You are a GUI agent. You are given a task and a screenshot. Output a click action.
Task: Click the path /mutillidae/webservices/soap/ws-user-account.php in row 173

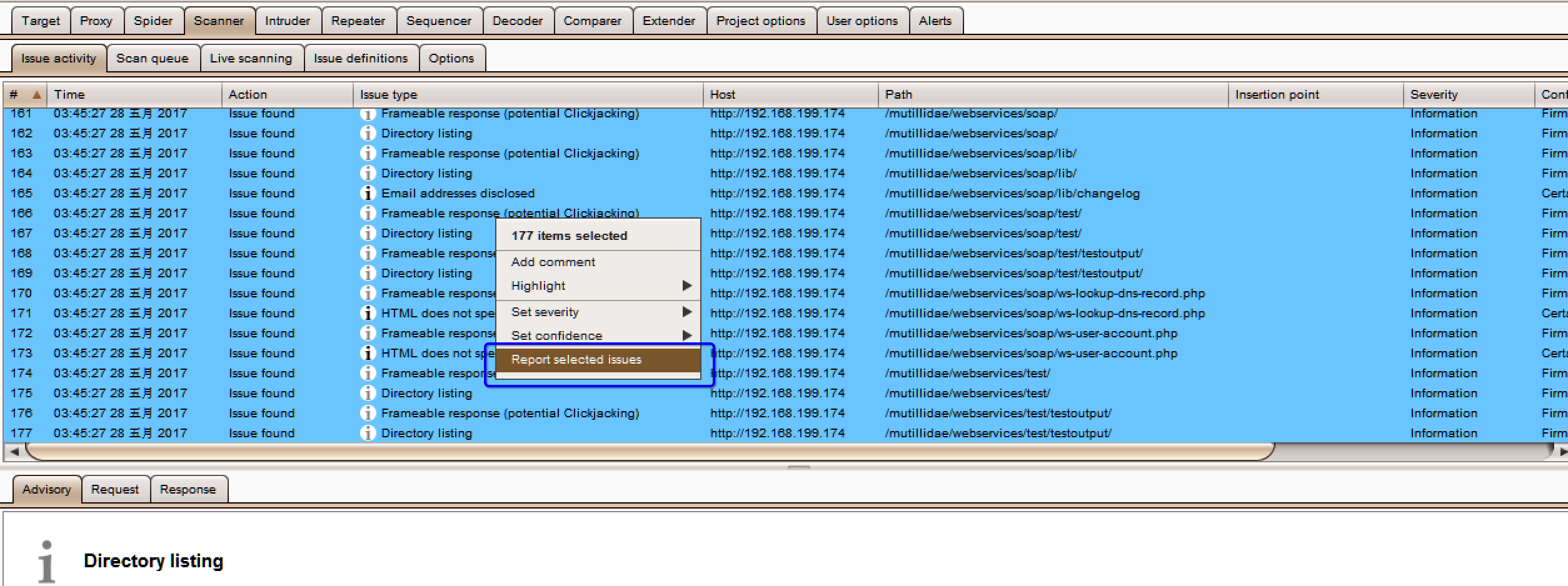pyautogui.click(x=1031, y=353)
